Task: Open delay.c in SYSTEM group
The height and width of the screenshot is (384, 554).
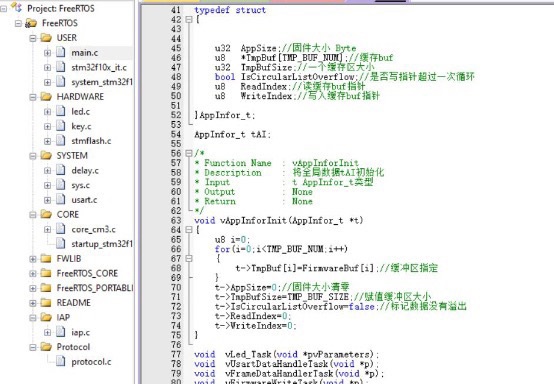Action: click(x=85, y=171)
